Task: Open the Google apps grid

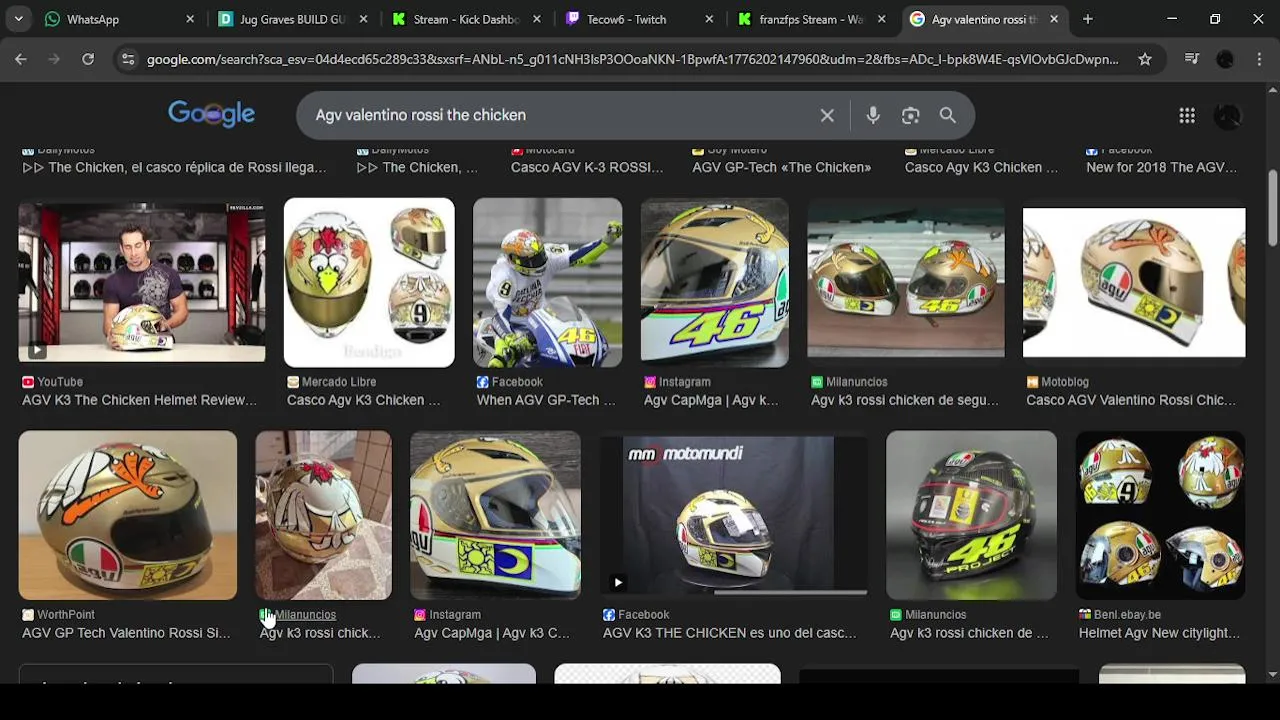Action: [1187, 116]
